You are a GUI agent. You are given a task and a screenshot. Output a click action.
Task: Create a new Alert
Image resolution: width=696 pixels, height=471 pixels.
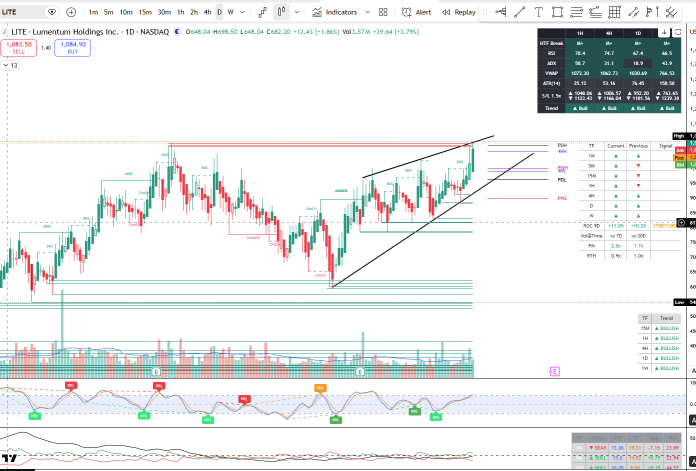(x=416, y=12)
